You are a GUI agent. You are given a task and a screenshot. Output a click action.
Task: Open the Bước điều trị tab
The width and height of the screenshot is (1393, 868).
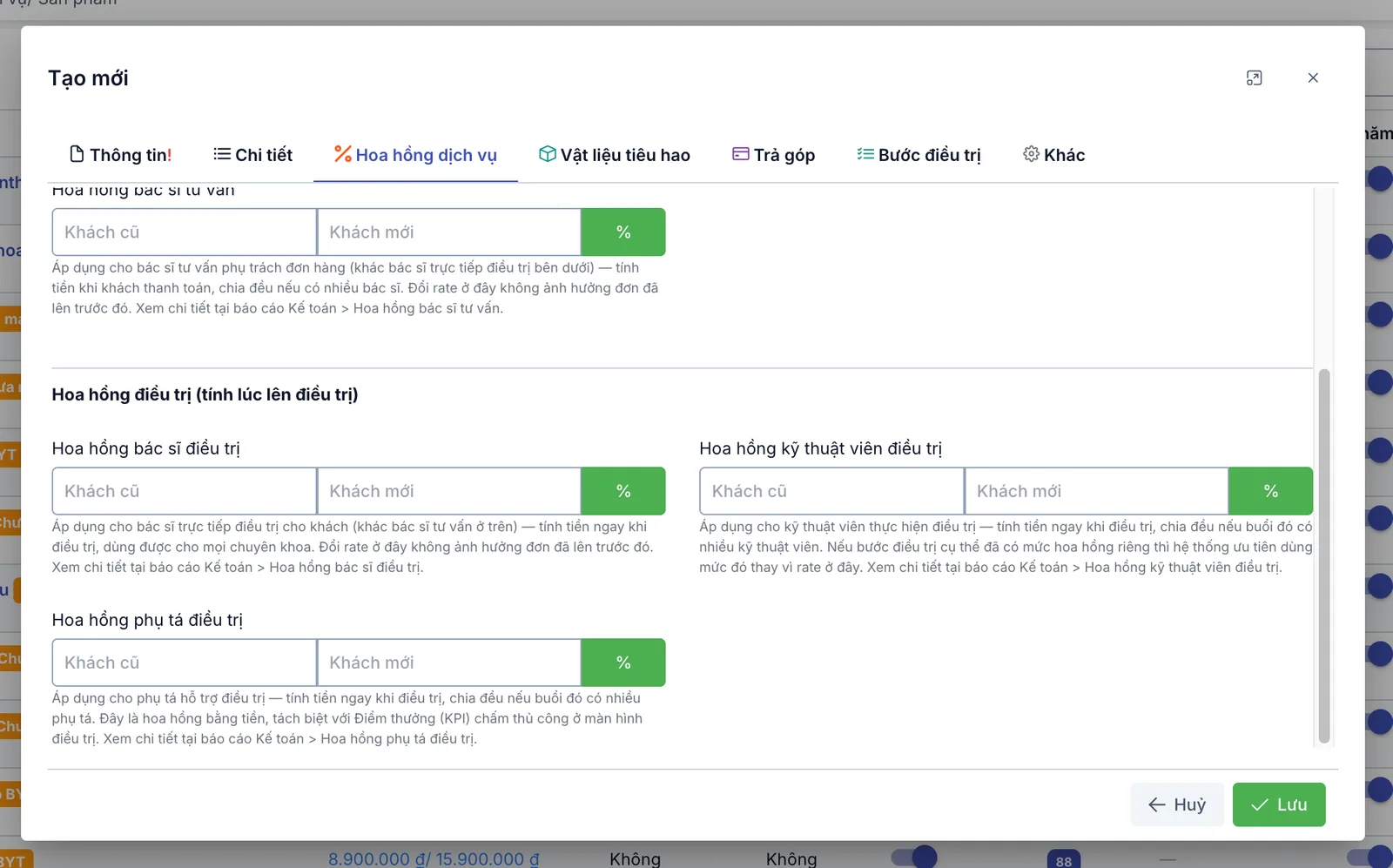coord(919,155)
